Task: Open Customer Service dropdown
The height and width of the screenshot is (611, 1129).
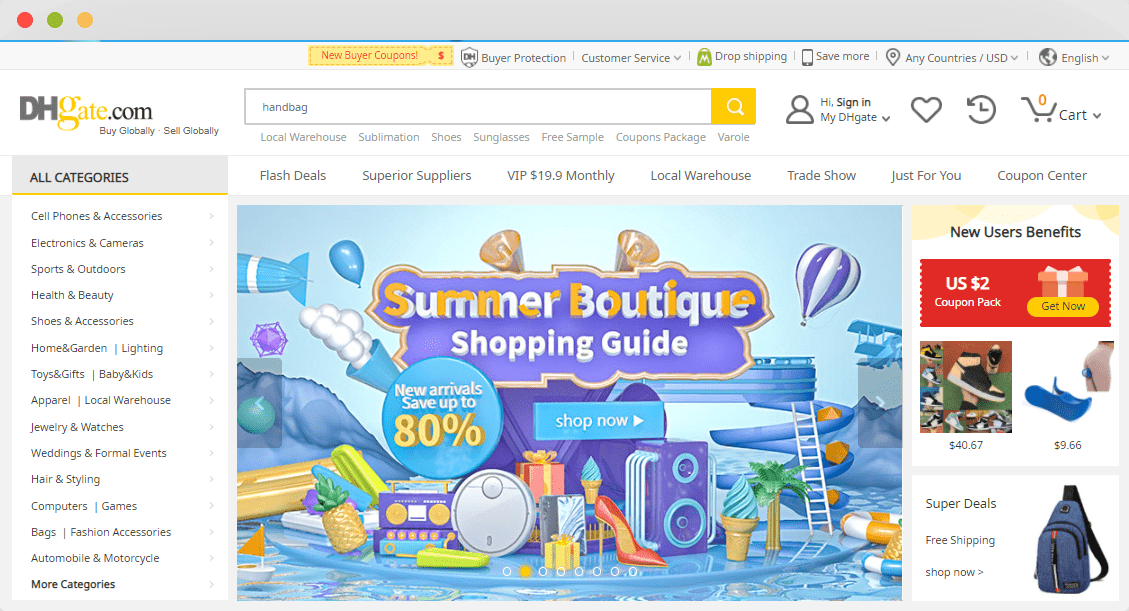Action: point(631,58)
